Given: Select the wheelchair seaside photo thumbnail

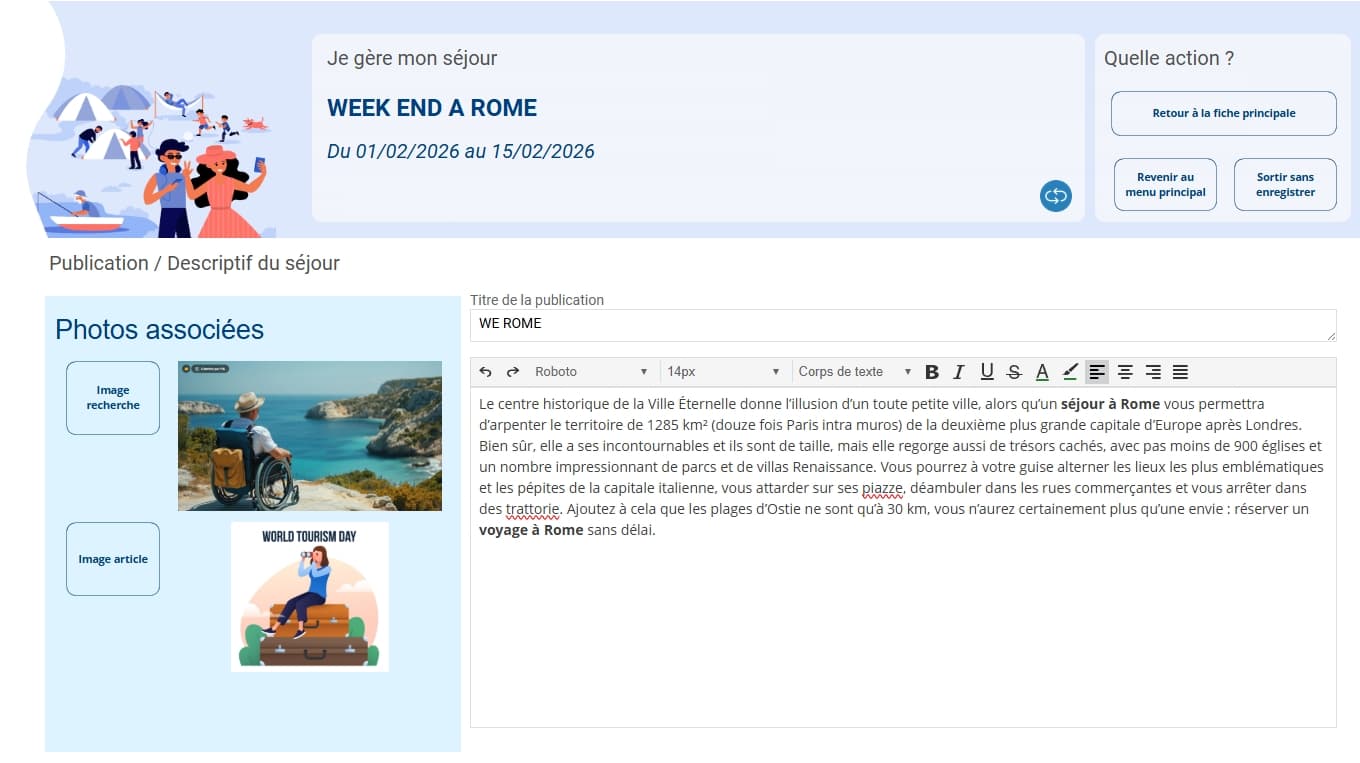Looking at the screenshot, I should point(310,436).
